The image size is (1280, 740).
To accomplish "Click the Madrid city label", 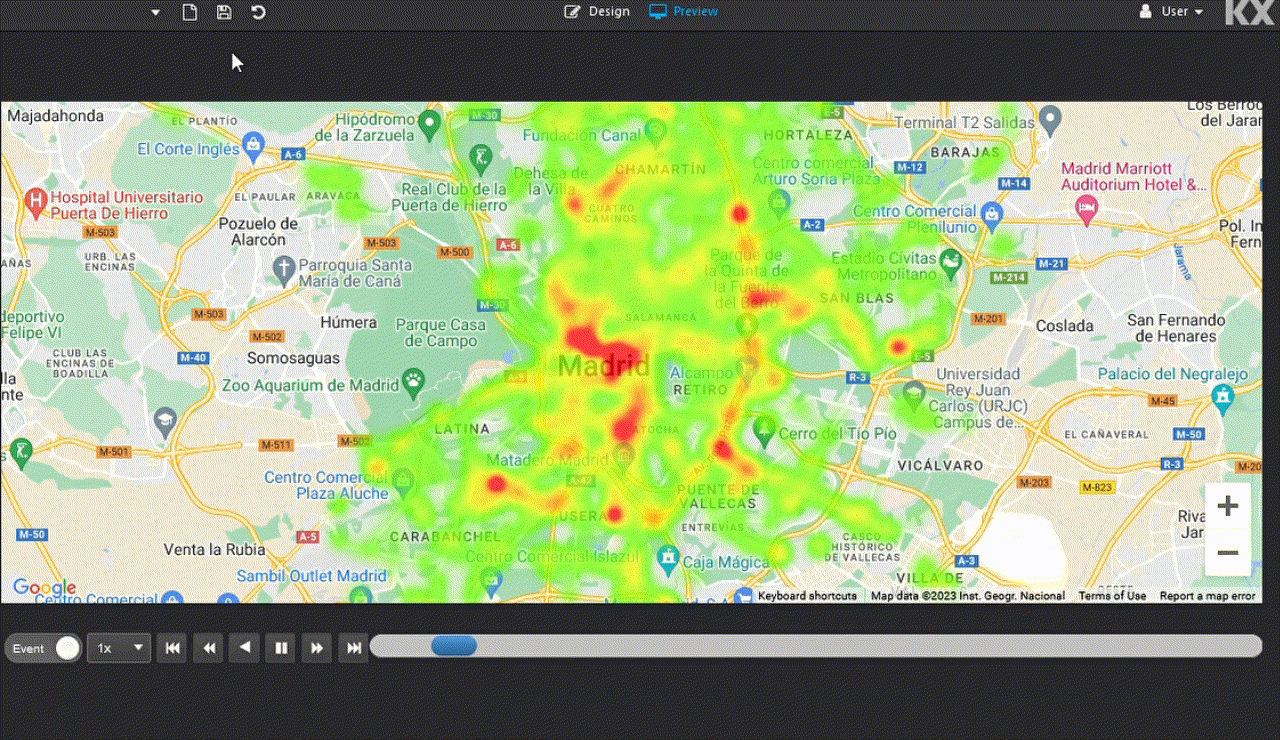I will click(603, 366).
